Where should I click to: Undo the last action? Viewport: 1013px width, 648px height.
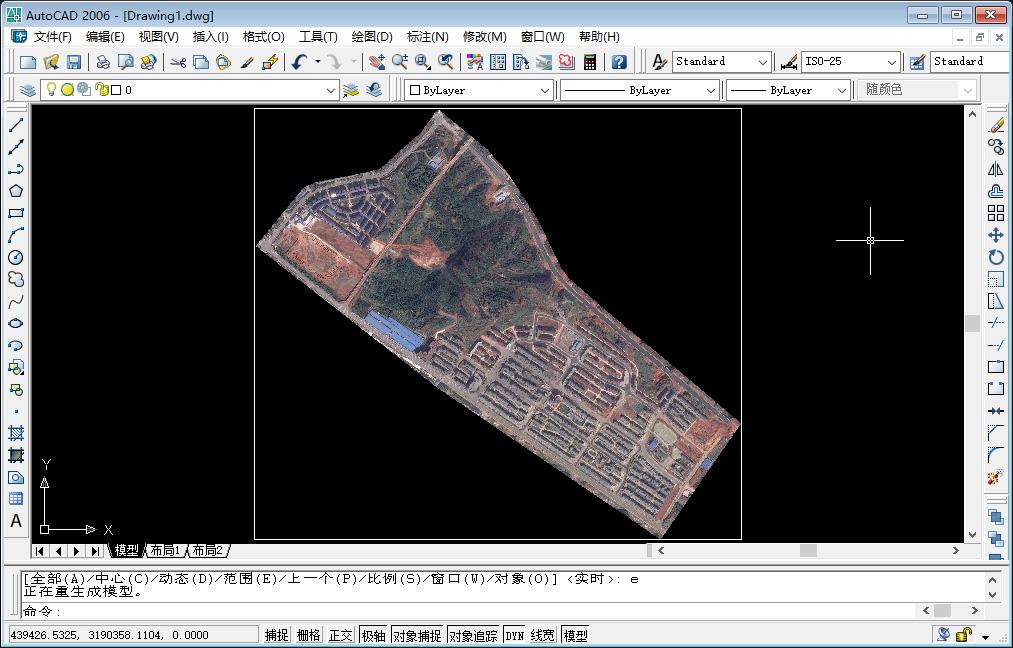tap(299, 62)
